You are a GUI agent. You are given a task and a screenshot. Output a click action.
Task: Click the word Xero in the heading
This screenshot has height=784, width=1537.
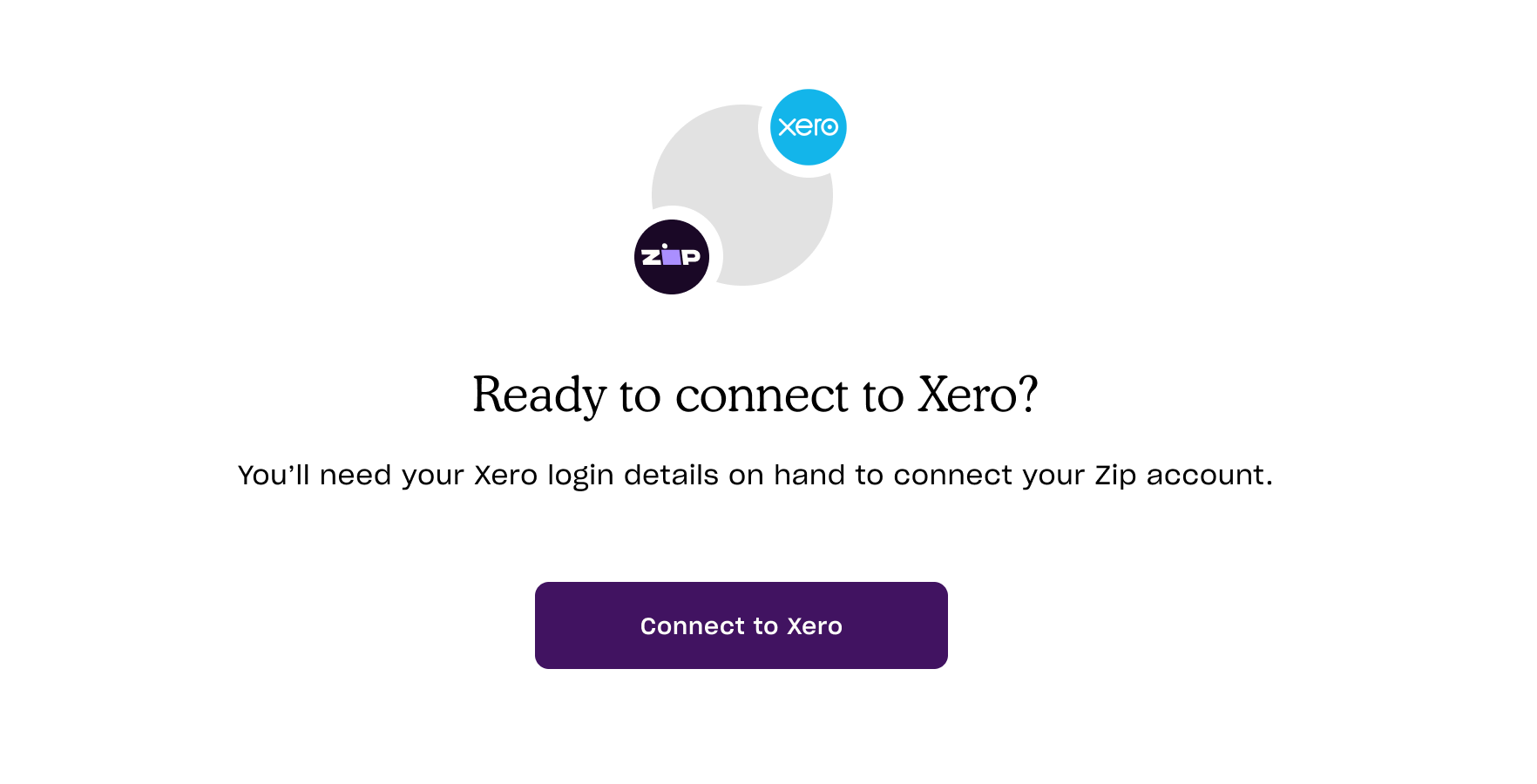[967, 395]
